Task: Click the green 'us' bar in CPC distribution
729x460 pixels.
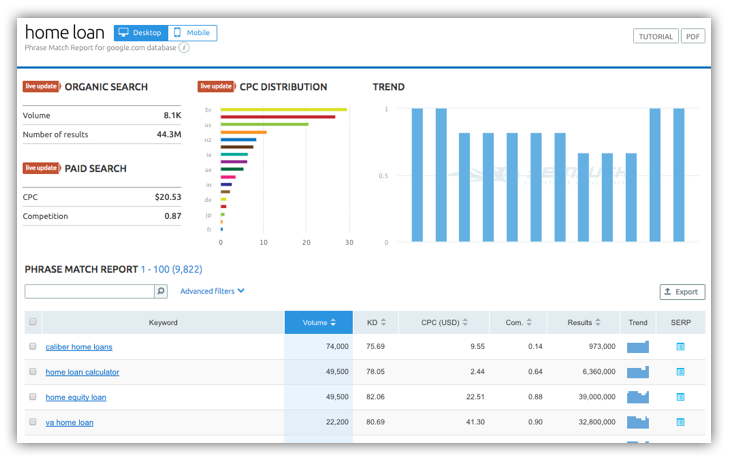Action: [265, 124]
